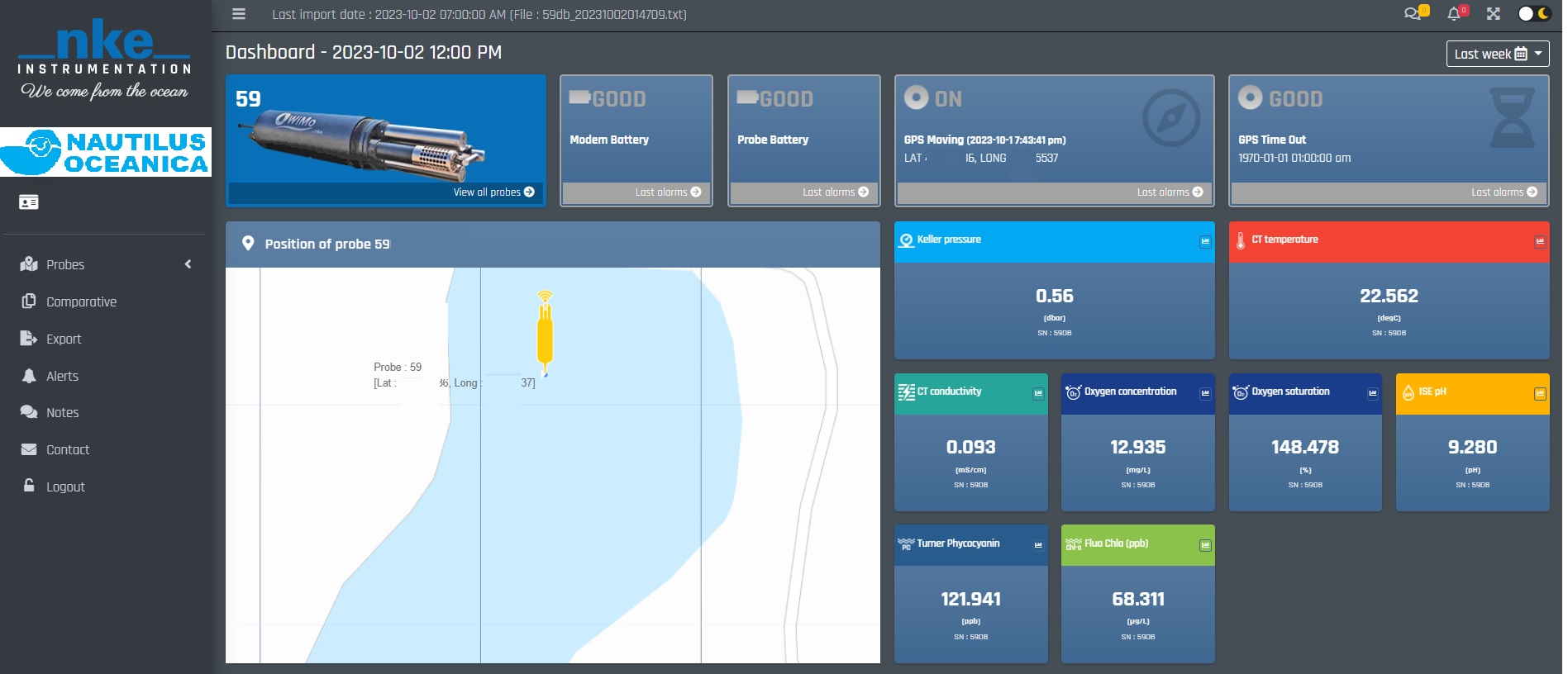
Task: Open chart icon on CT temperature card
Action: (1539, 242)
